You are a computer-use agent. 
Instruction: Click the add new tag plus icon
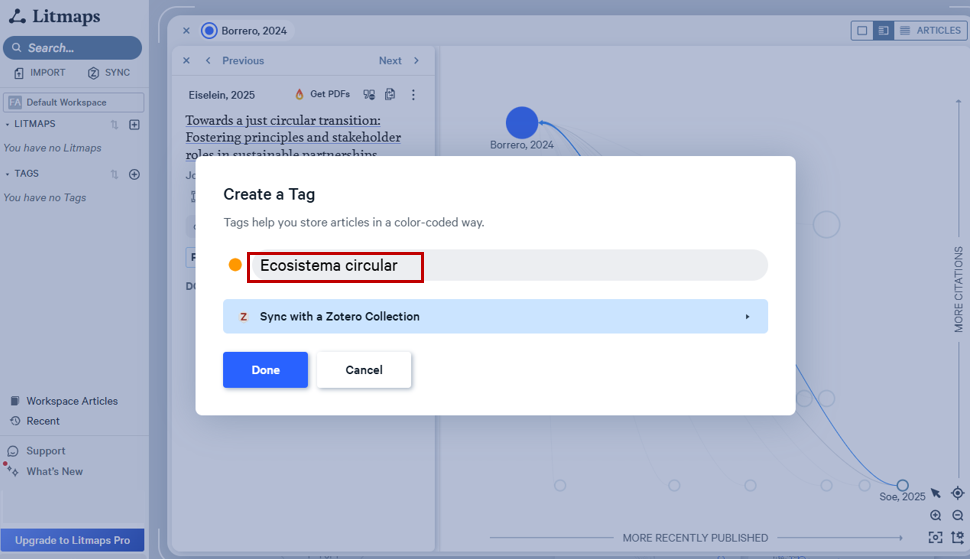point(135,174)
